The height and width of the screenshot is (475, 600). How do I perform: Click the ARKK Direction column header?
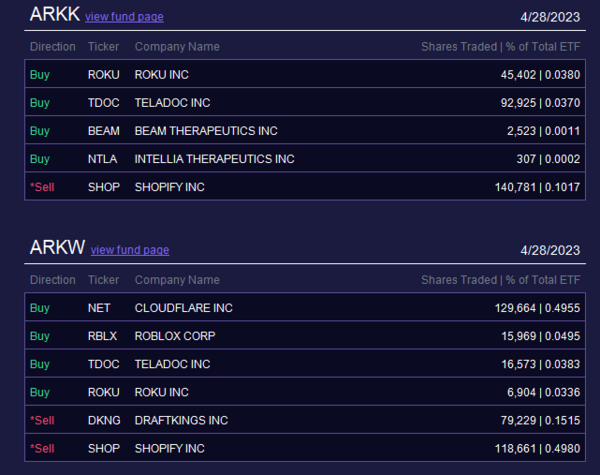coord(53,47)
